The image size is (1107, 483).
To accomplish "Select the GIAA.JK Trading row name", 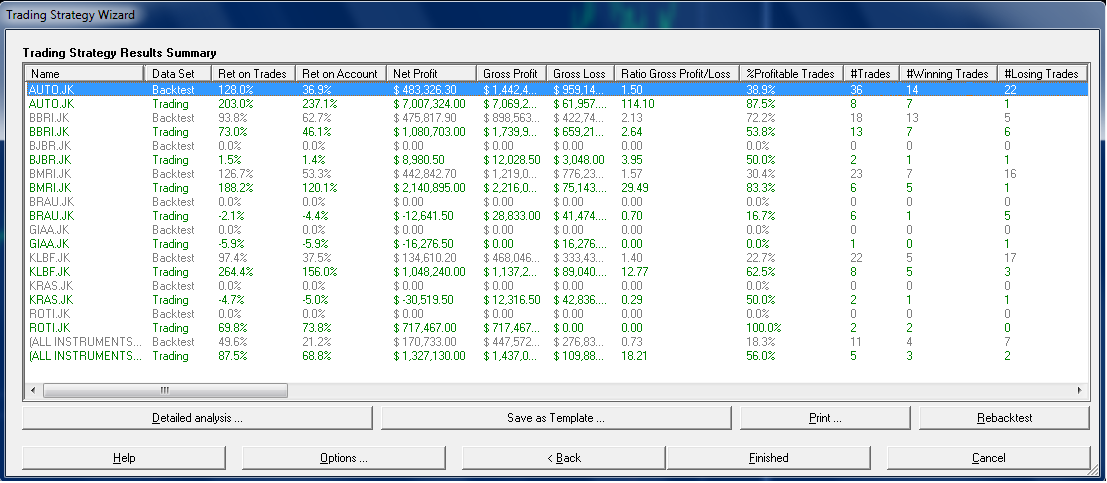I will [x=49, y=244].
